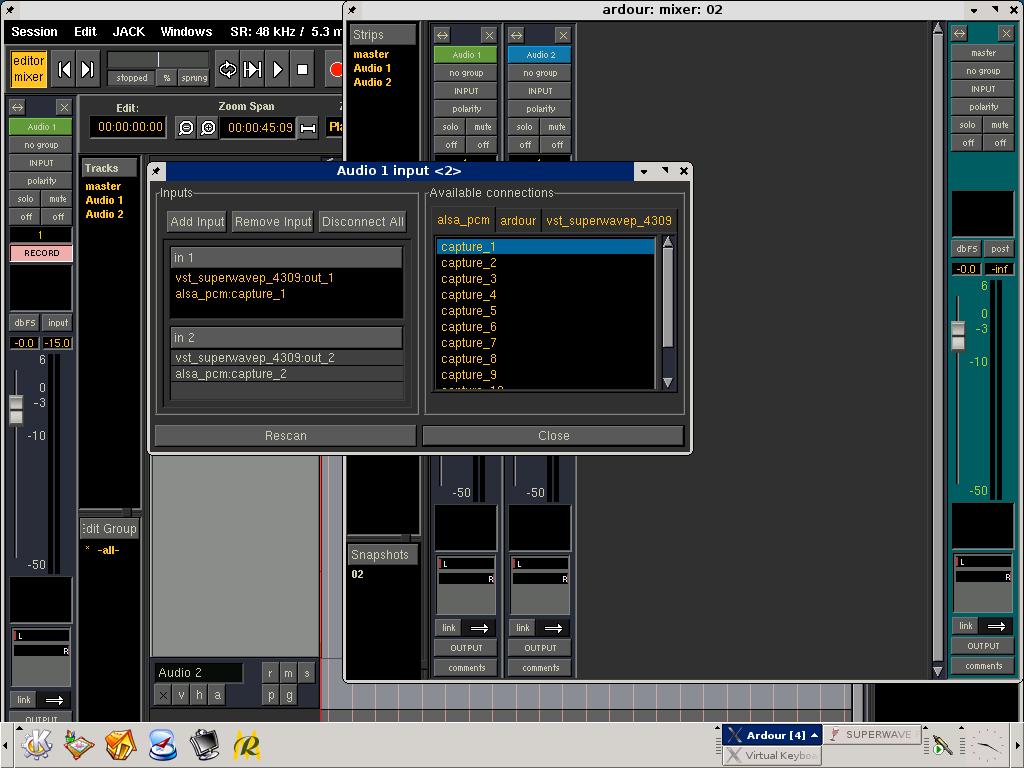Open dbFS meter mode on master strip

point(967,249)
